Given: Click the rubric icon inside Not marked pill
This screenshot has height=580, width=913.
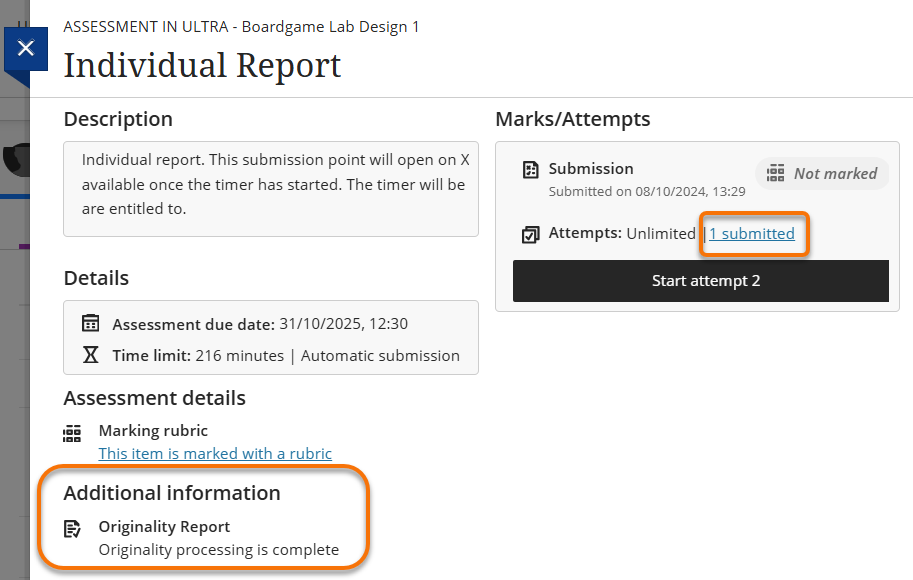Looking at the screenshot, I should (775, 174).
